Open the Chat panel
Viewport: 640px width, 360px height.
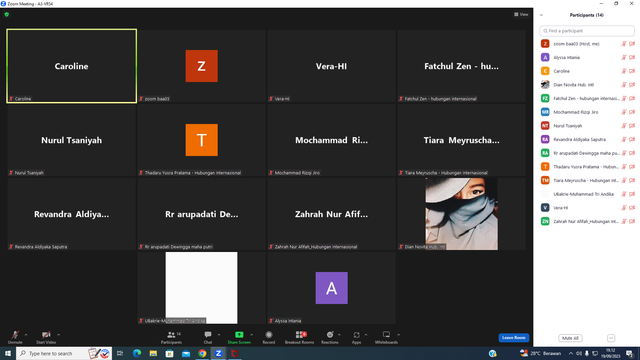coord(208,337)
